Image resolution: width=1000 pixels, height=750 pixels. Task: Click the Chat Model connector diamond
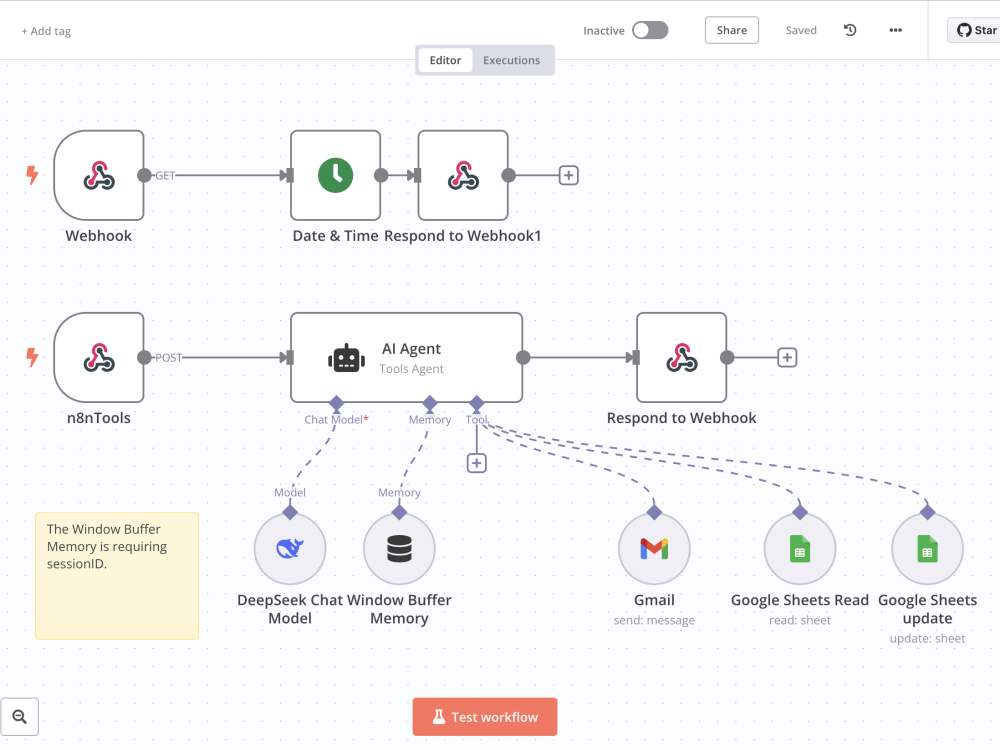pos(336,403)
